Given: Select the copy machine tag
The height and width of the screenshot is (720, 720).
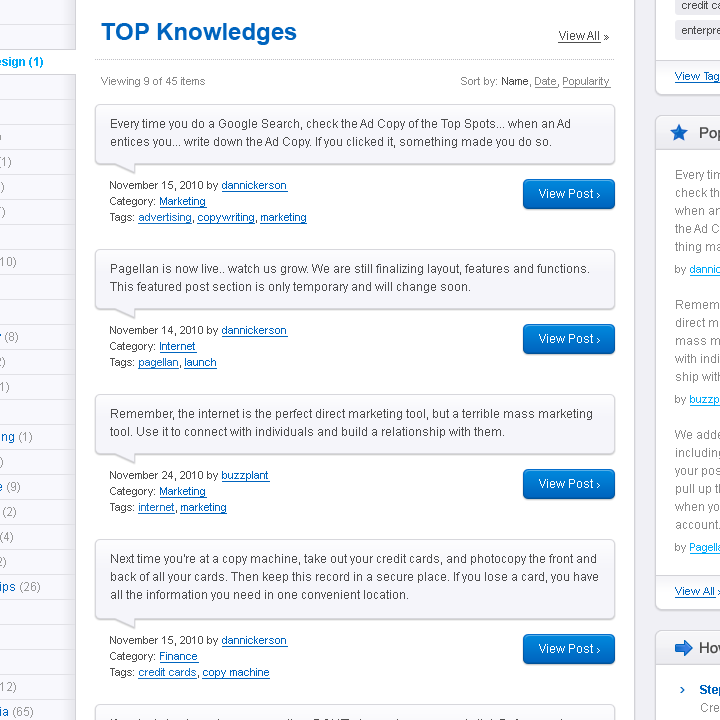Looking at the screenshot, I should click(x=236, y=673).
